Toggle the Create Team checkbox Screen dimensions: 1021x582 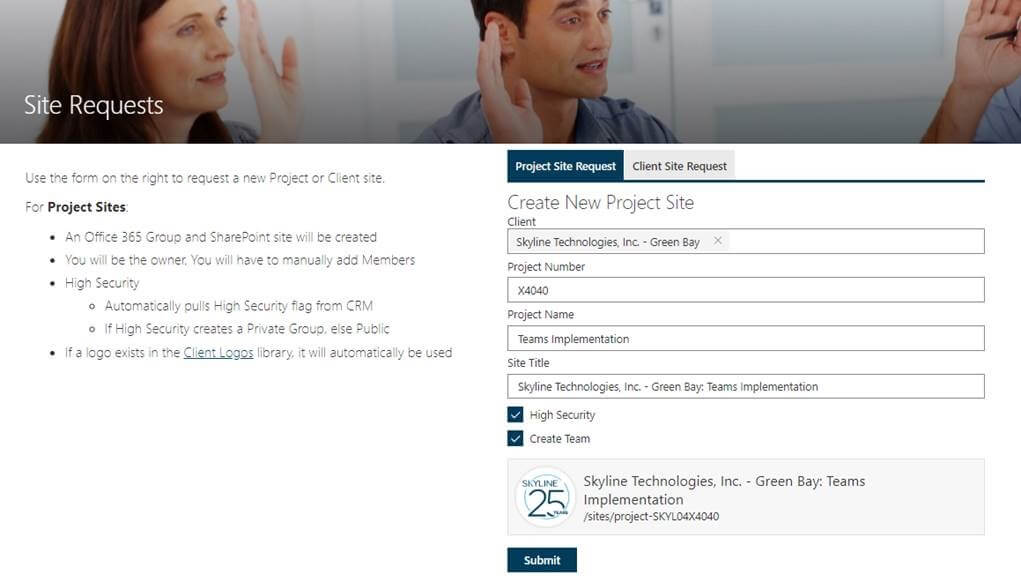(x=515, y=438)
